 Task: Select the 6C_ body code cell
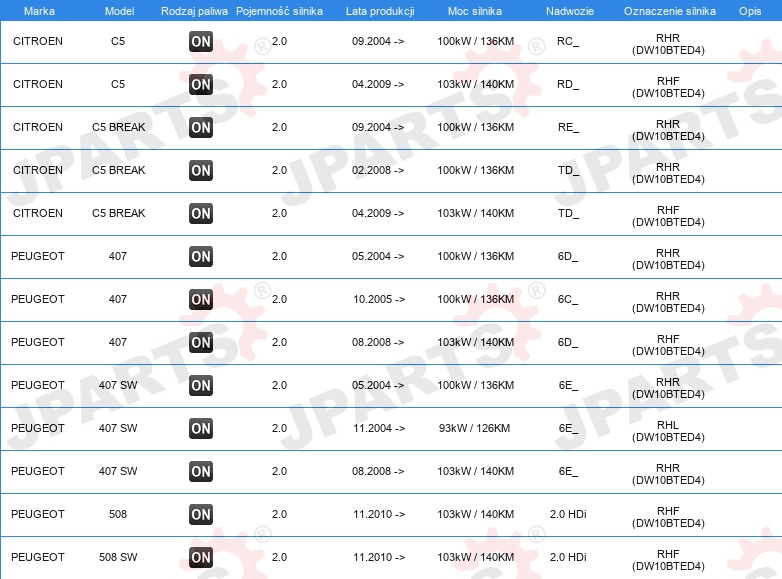point(568,299)
